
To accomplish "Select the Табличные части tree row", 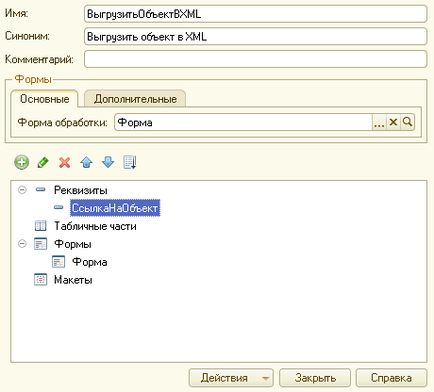I will [x=95, y=226].
